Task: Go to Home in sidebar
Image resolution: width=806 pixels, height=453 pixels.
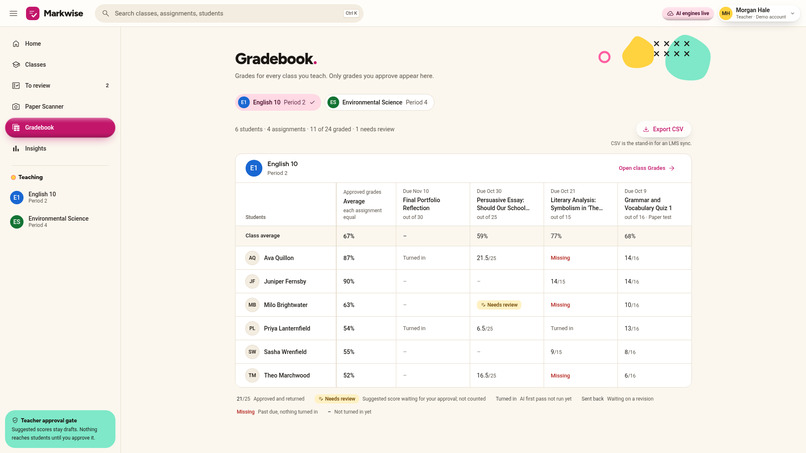Action: (x=60, y=44)
